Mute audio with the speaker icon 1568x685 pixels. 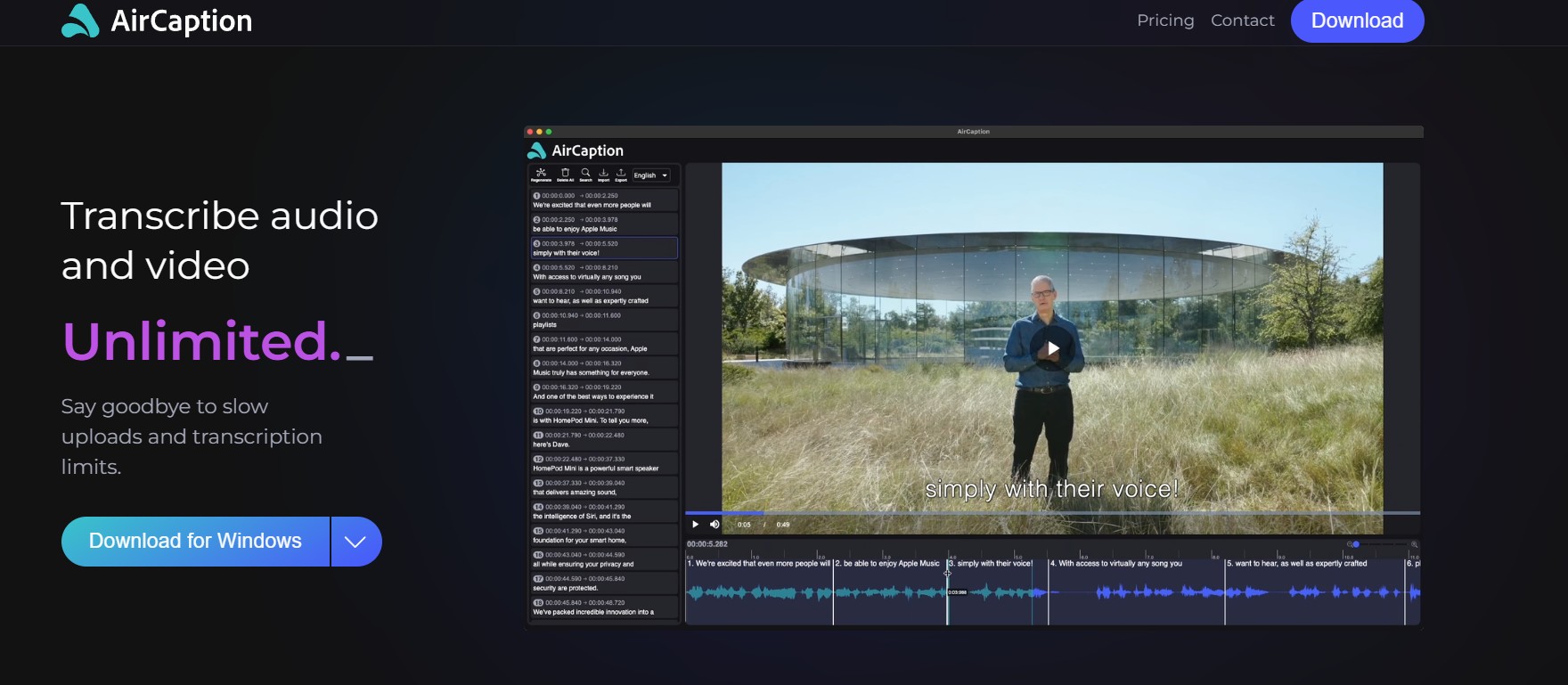coord(715,525)
